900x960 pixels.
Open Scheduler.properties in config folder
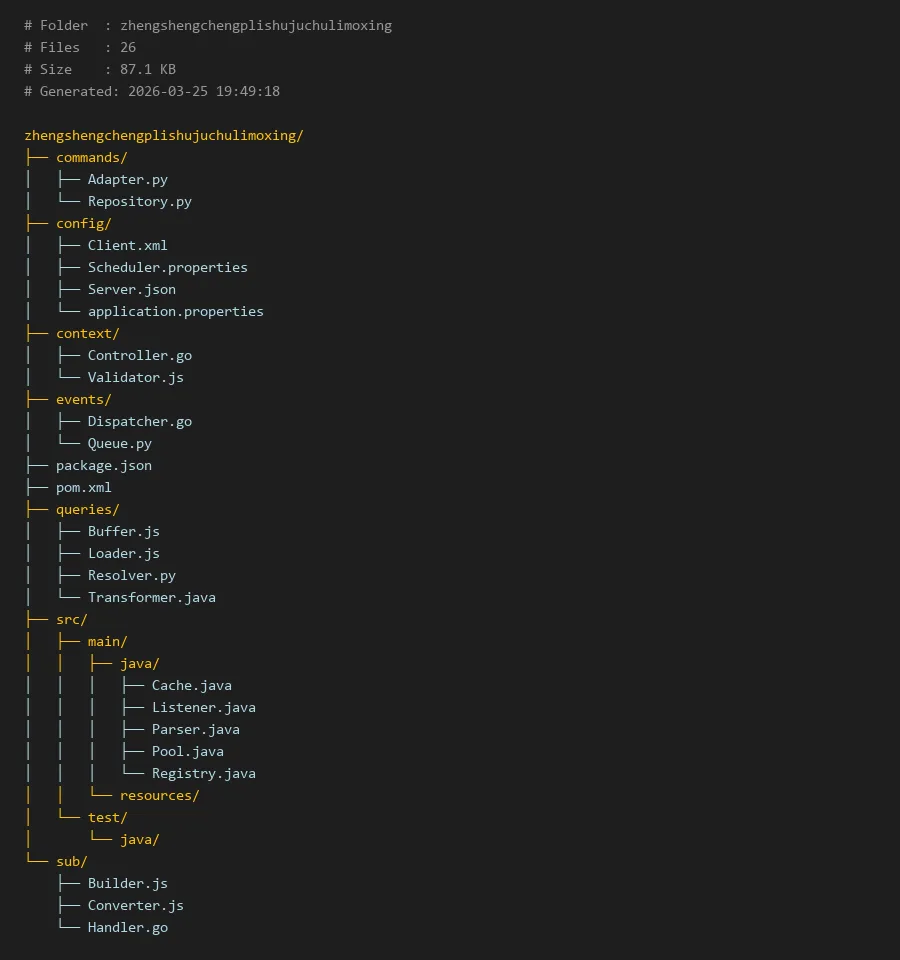pyautogui.click(x=167, y=267)
